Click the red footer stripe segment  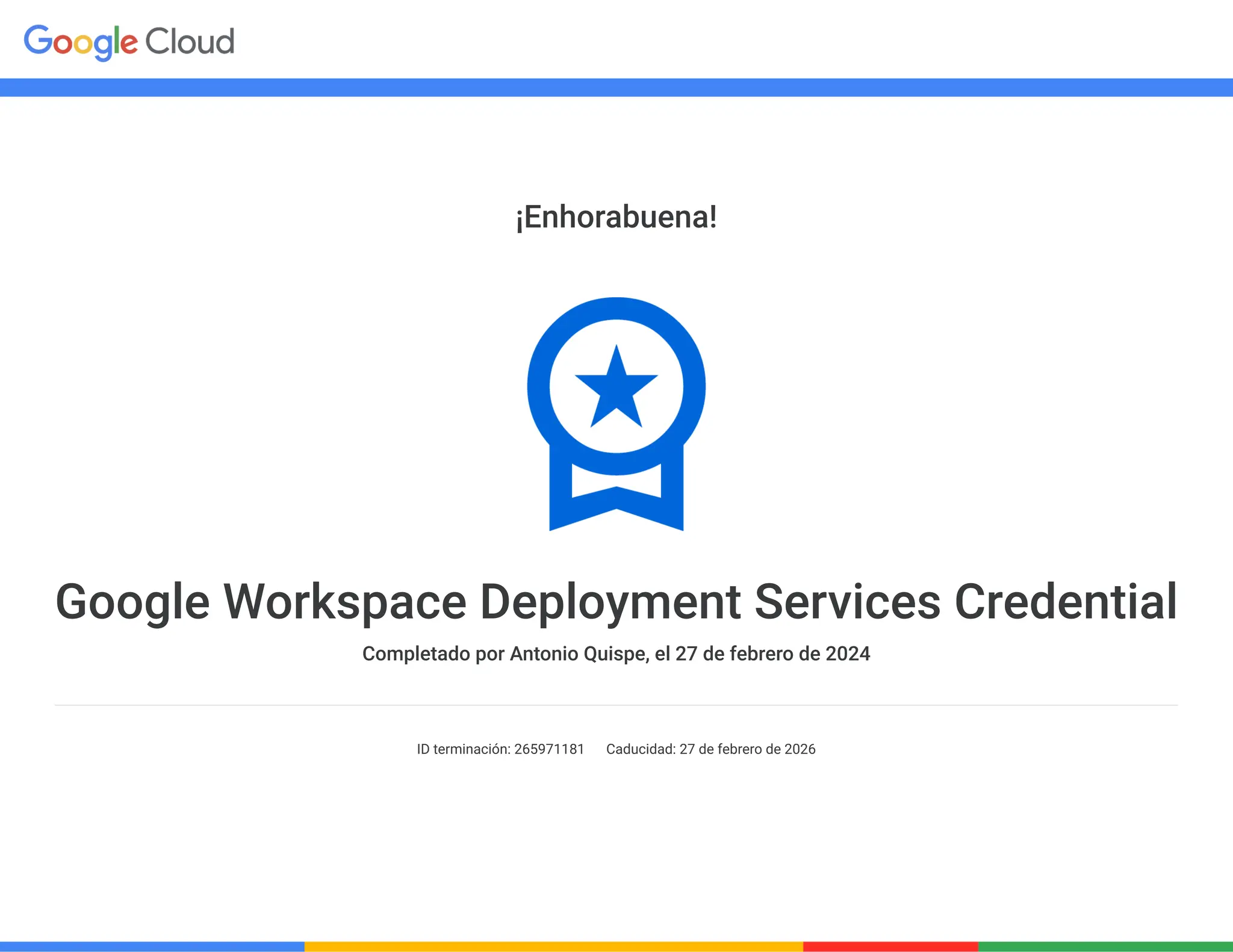(x=890, y=946)
